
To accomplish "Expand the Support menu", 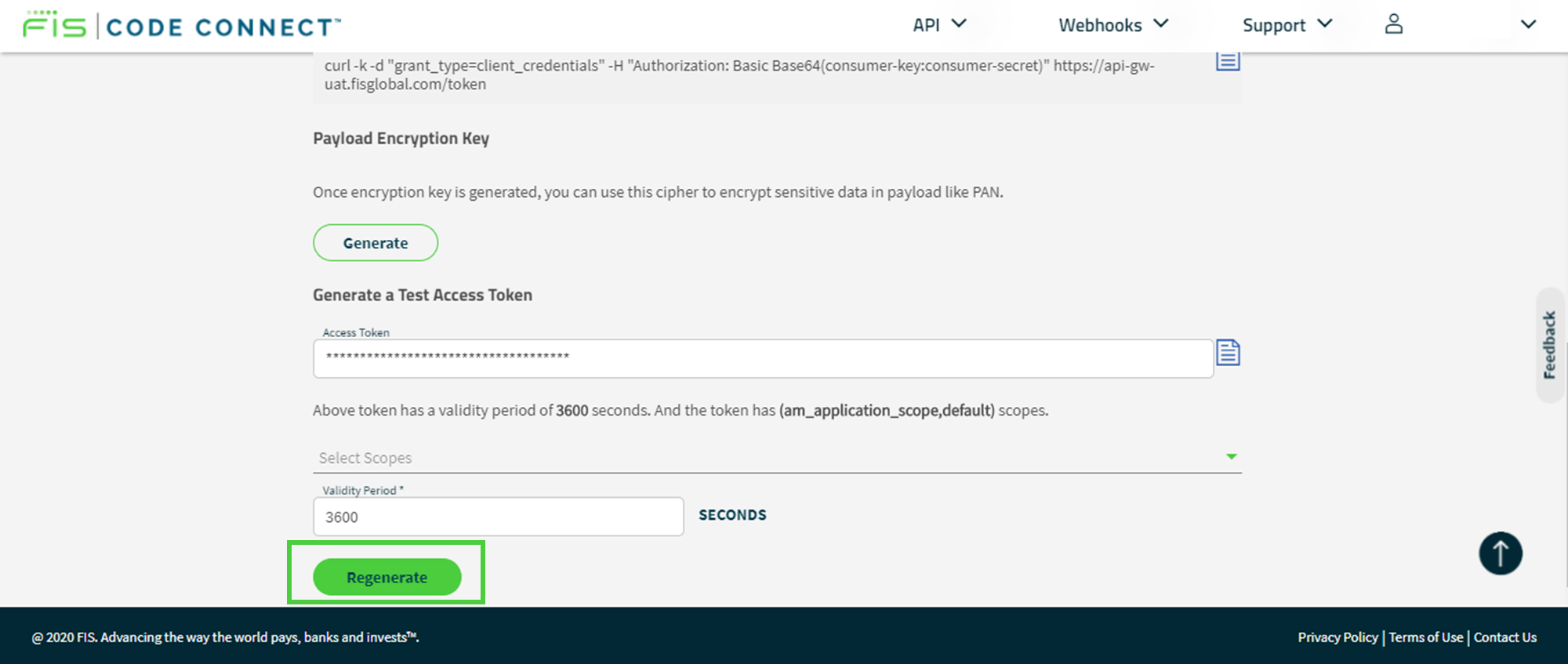I will 1287,25.
